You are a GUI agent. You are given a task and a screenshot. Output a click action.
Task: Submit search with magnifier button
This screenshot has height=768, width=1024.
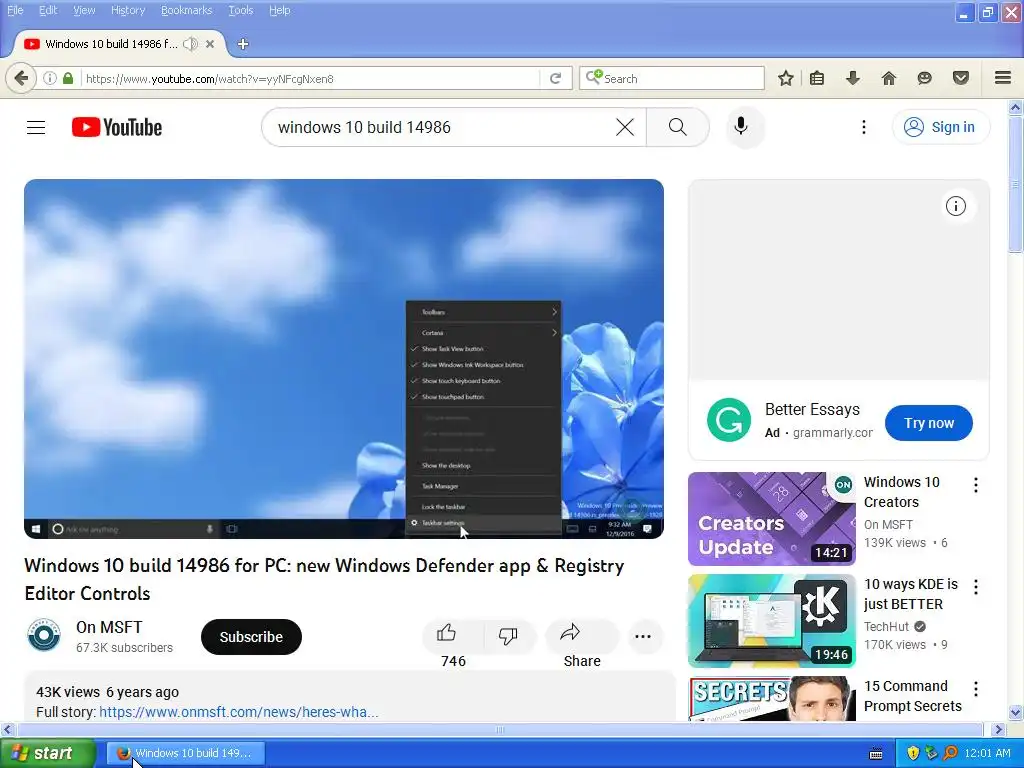(677, 127)
